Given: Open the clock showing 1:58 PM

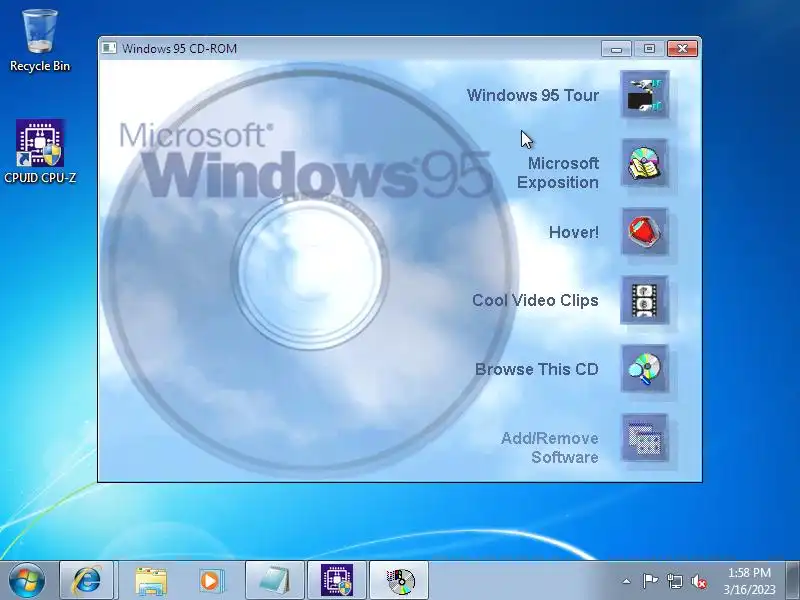Looking at the screenshot, I should (749, 581).
